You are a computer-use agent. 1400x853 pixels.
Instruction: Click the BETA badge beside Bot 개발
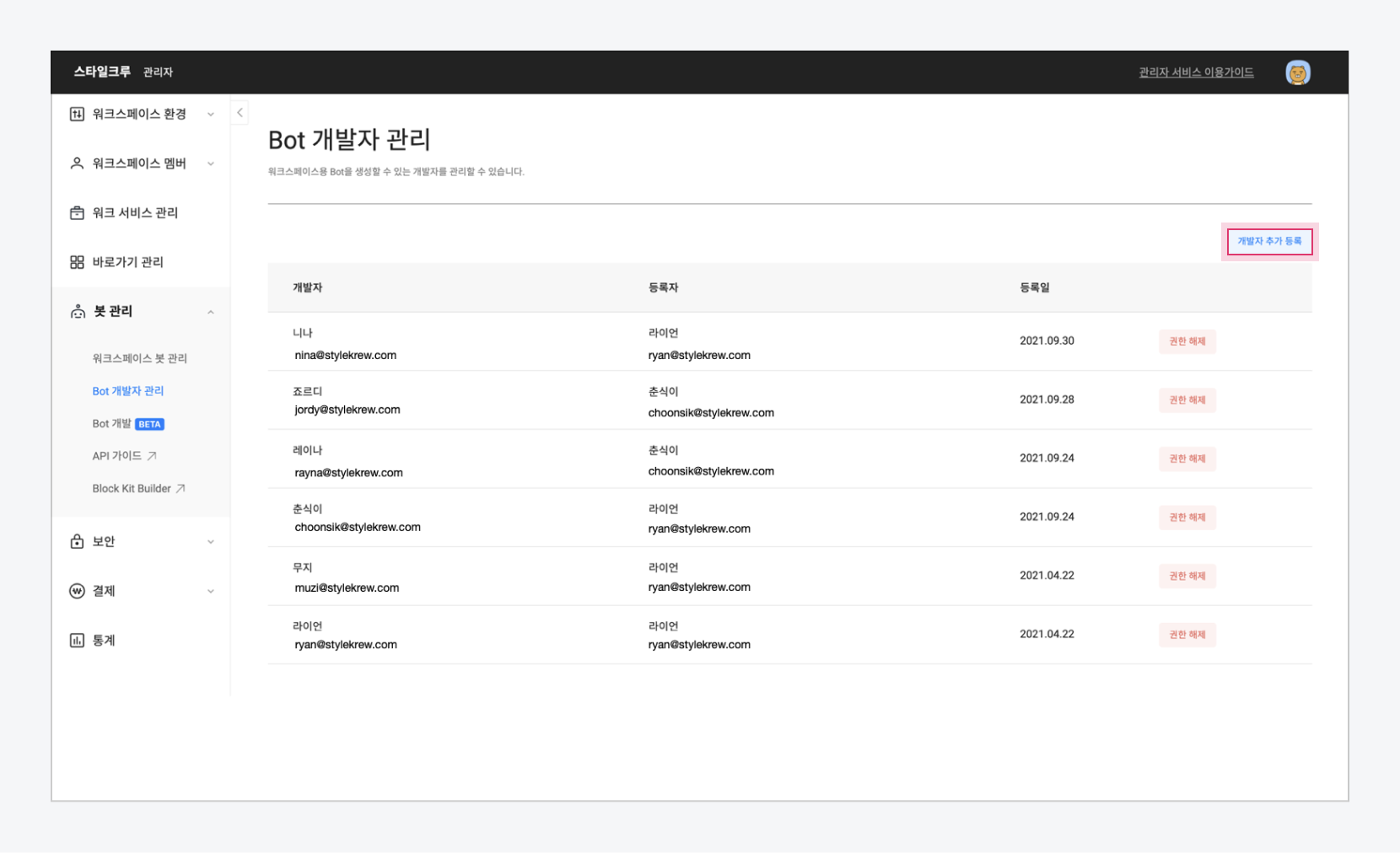pyautogui.click(x=149, y=424)
